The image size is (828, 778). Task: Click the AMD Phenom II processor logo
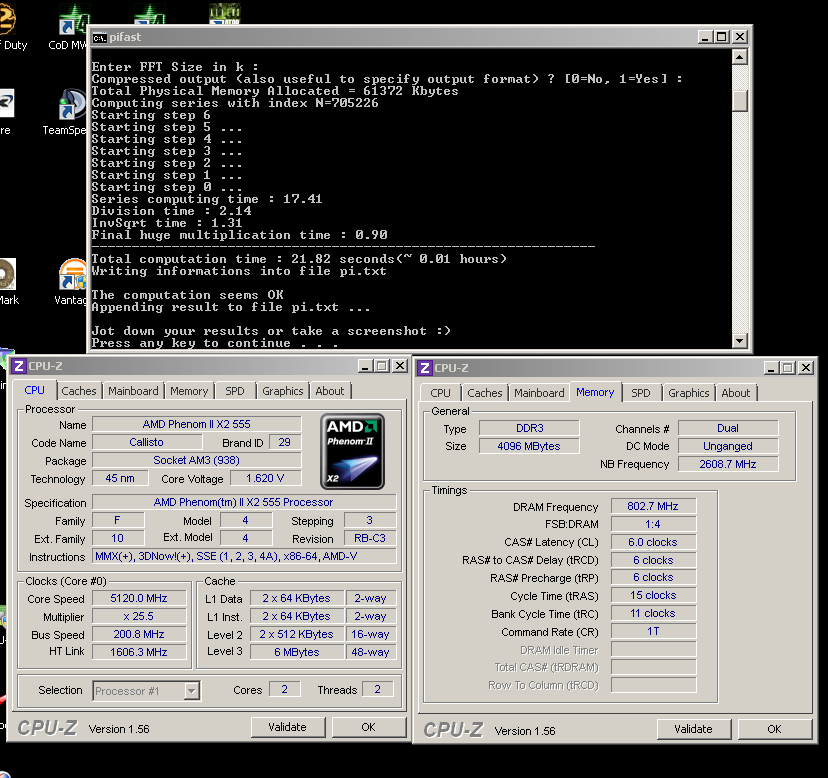(352, 452)
